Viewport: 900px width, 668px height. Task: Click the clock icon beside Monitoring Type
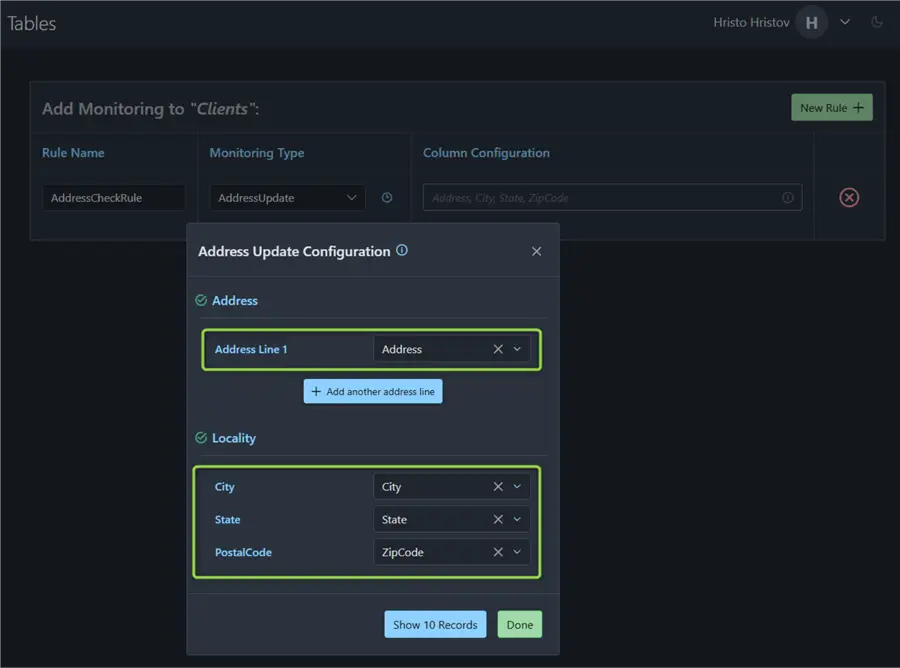point(387,197)
